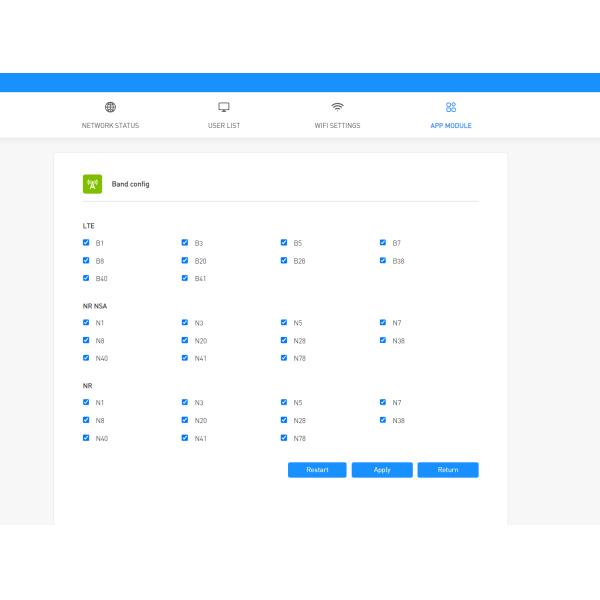Open the NETWORK STATUS tab
This screenshot has height=600, width=600.
110,126
